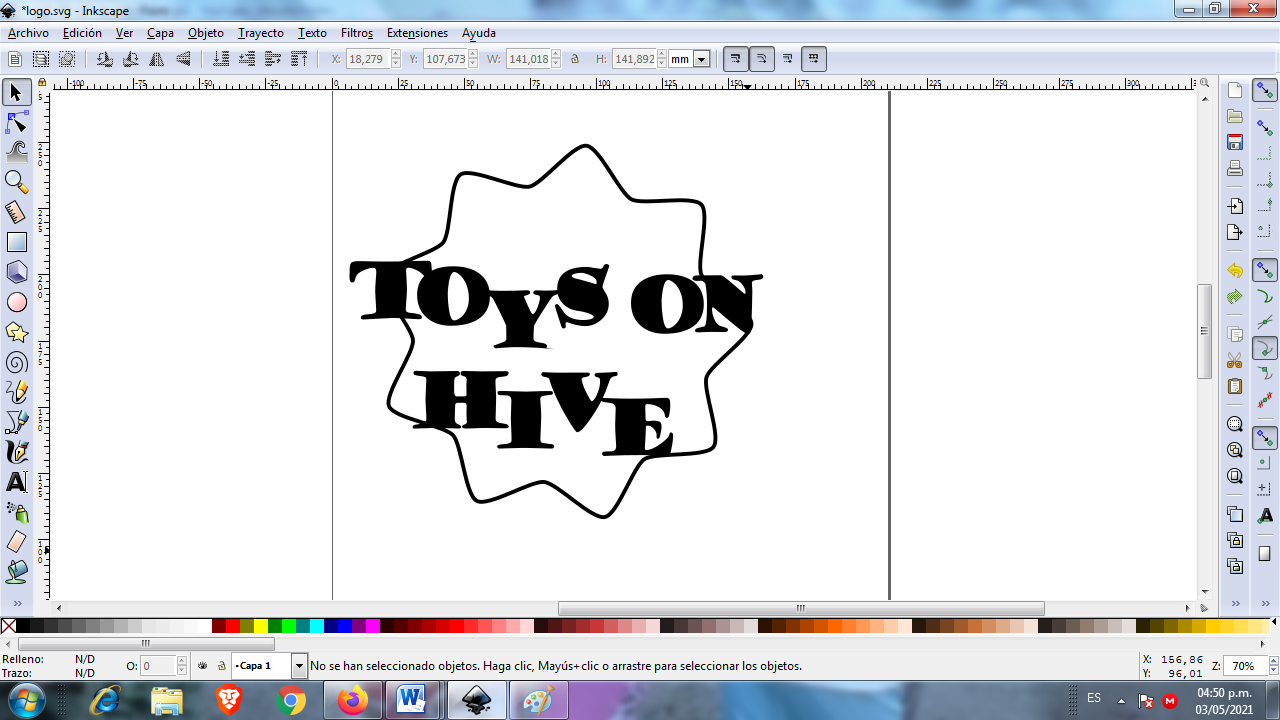Select the Text tool in toolbox
This screenshot has height=720, width=1280.
pyautogui.click(x=16, y=482)
